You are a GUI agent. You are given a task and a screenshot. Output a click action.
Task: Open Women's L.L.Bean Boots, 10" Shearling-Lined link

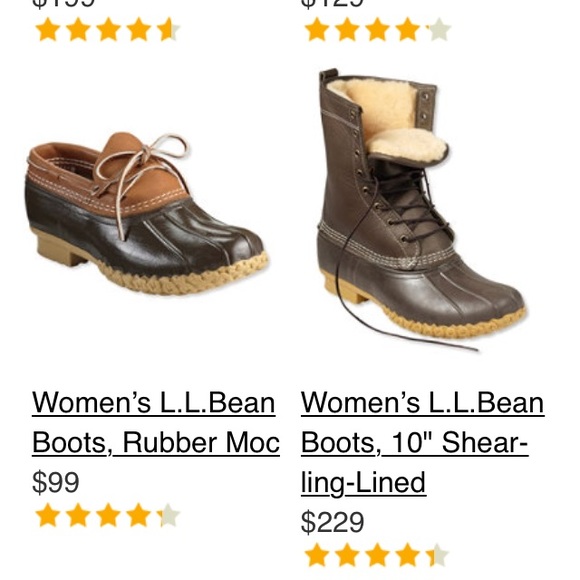(422, 442)
